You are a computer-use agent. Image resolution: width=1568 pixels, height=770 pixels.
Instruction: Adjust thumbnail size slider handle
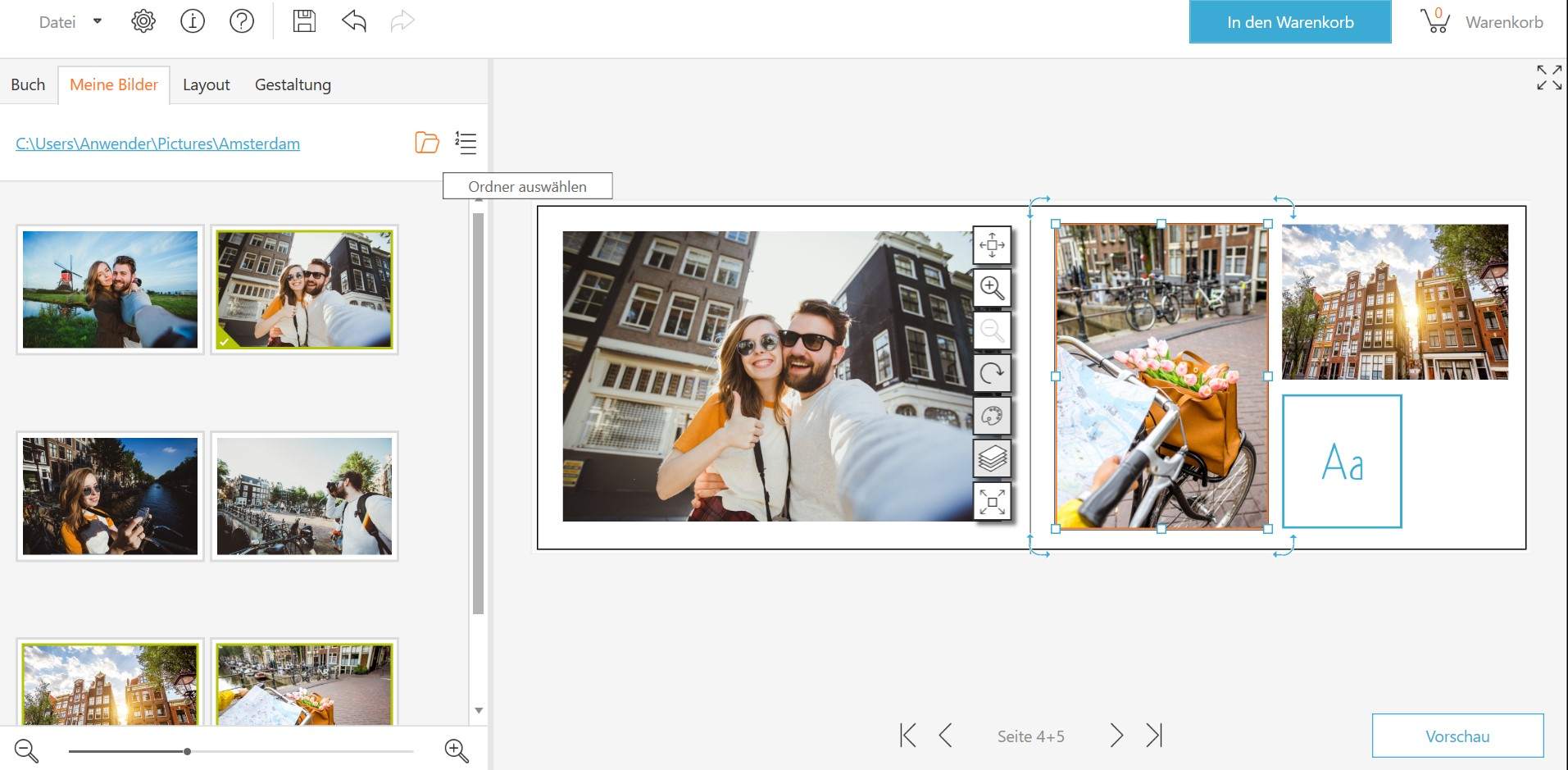click(x=187, y=751)
